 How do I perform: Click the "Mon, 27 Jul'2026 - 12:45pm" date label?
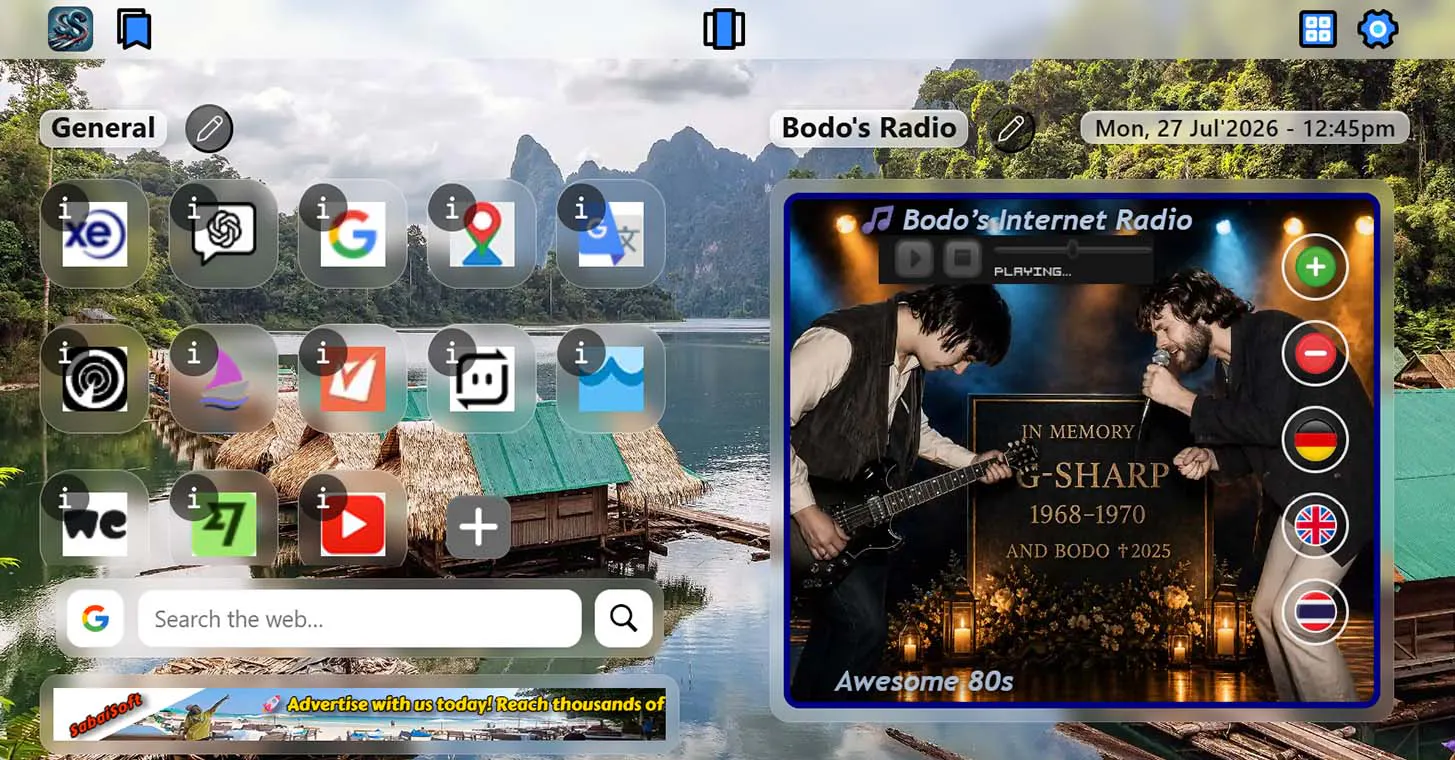click(1245, 128)
